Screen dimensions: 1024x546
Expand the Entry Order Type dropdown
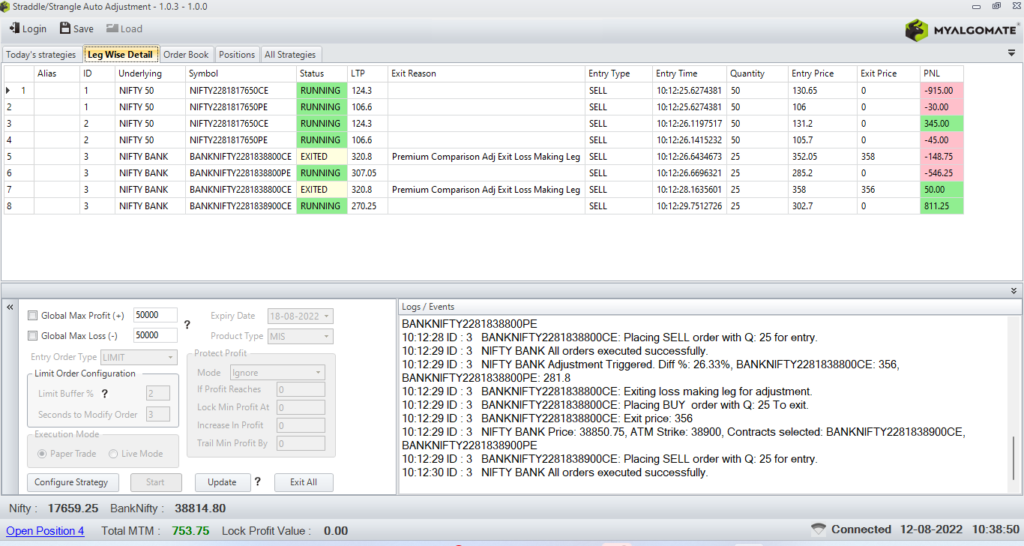click(x=171, y=357)
